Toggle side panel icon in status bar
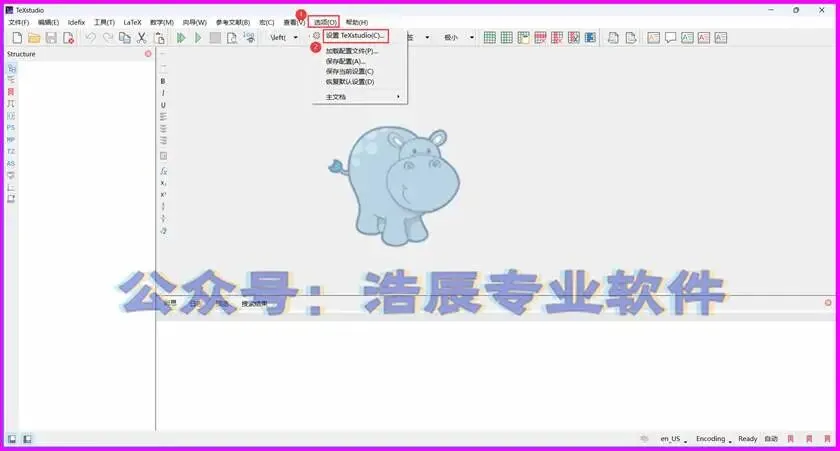This screenshot has width=840, height=451. coord(12,439)
